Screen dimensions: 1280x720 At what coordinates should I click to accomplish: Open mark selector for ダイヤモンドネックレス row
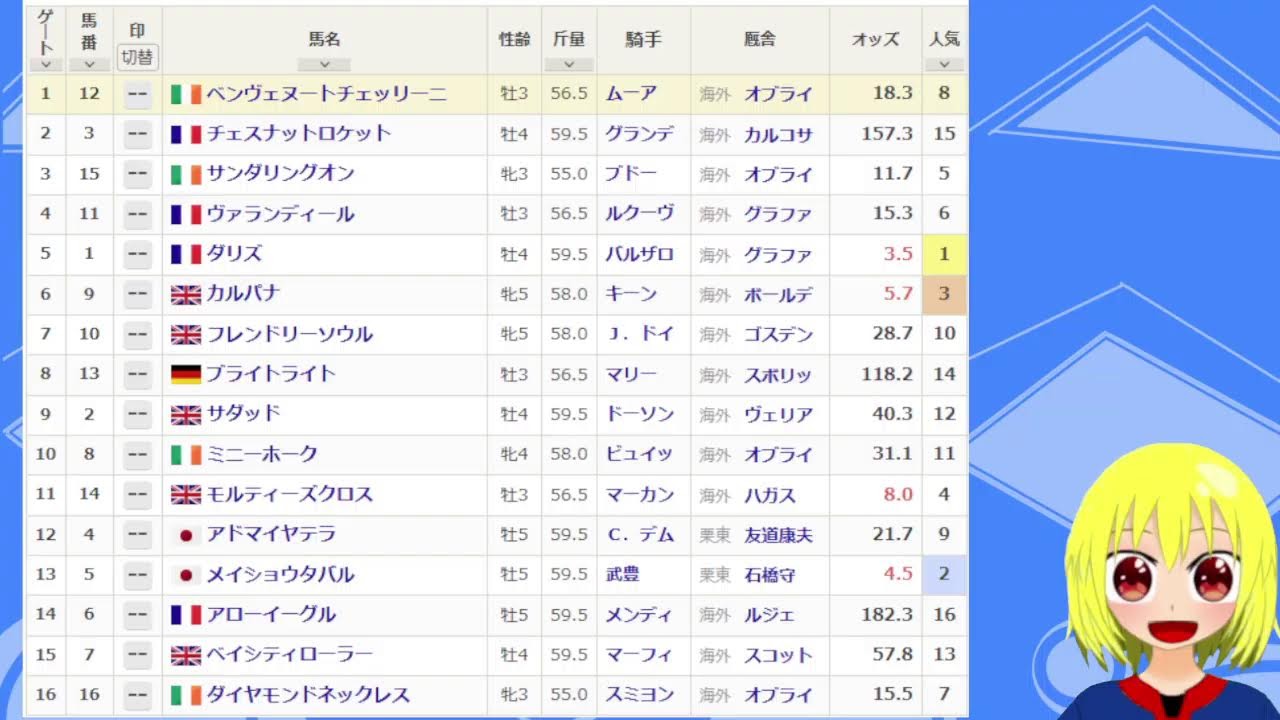point(137,695)
